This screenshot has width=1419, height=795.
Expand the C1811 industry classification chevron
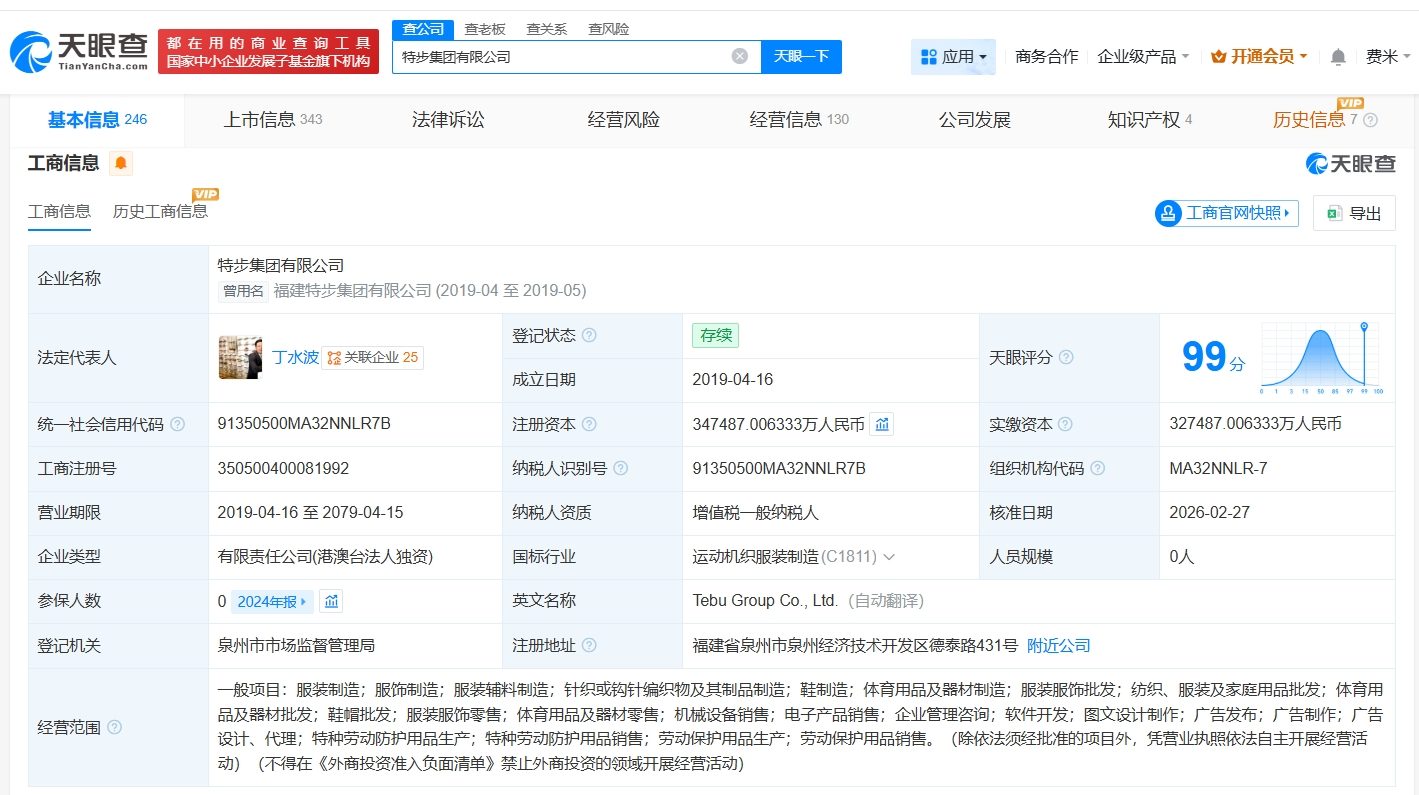click(888, 557)
